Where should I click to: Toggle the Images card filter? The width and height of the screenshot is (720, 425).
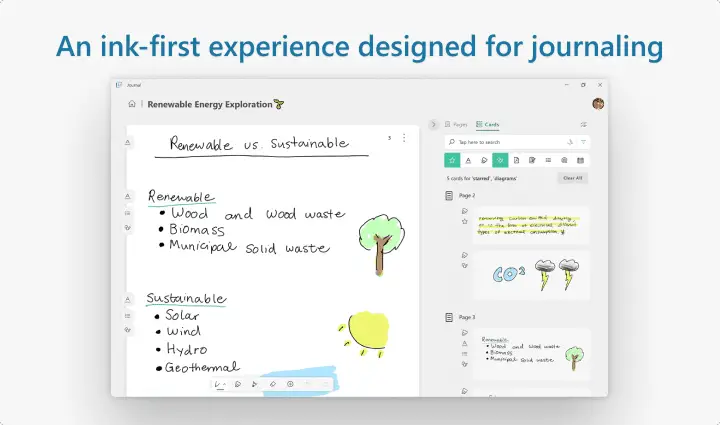[x=564, y=160]
